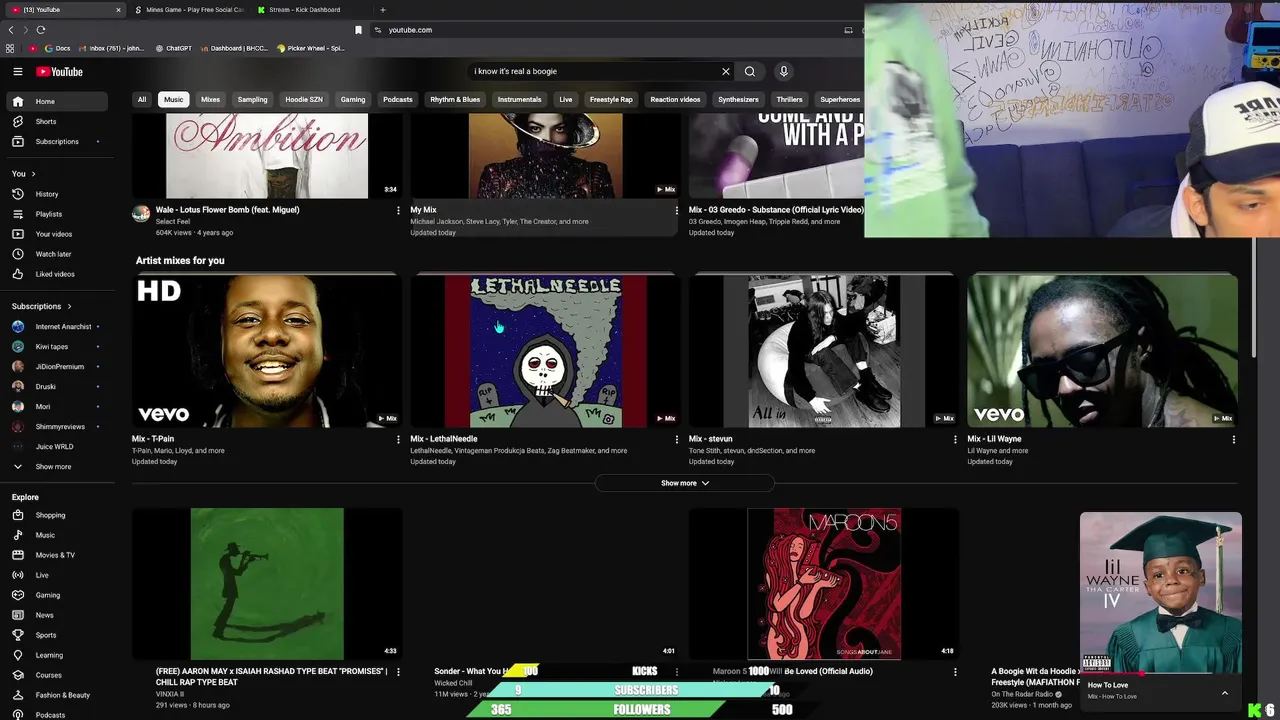Open Playlists in the sidebar
The image size is (1280, 720).
58,214
